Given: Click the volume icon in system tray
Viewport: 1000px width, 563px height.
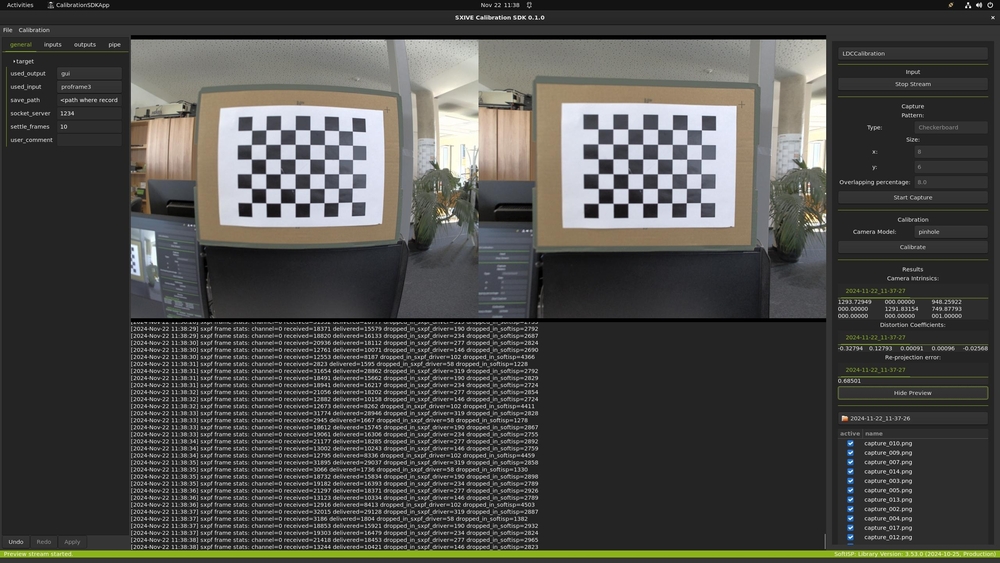Looking at the screenshot, I should 978,5.
